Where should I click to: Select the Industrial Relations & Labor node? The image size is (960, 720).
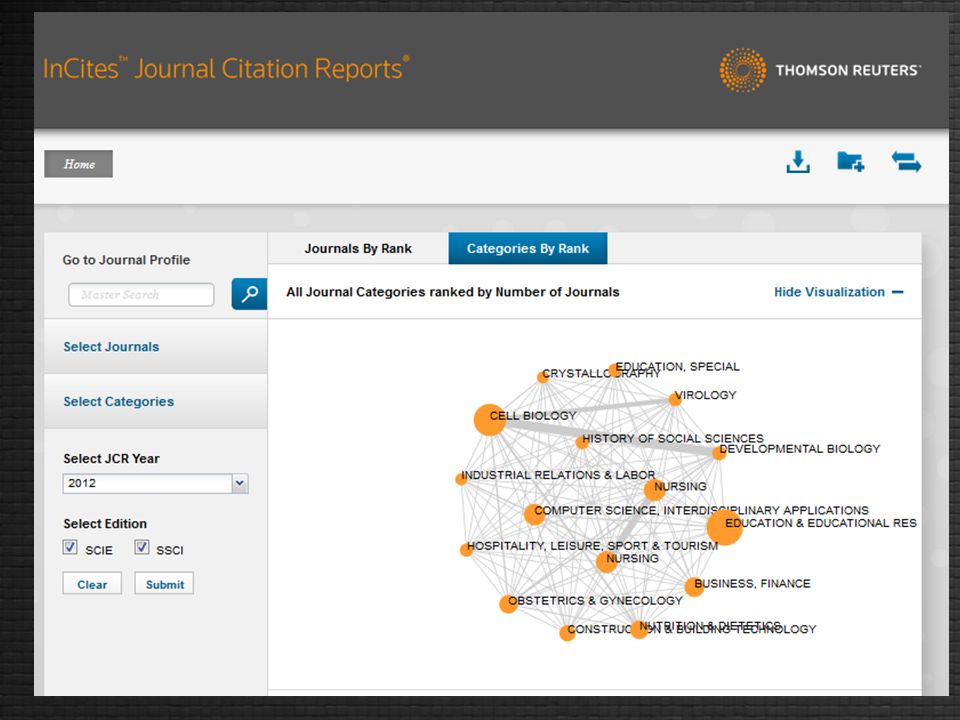(x=461, y=479)
